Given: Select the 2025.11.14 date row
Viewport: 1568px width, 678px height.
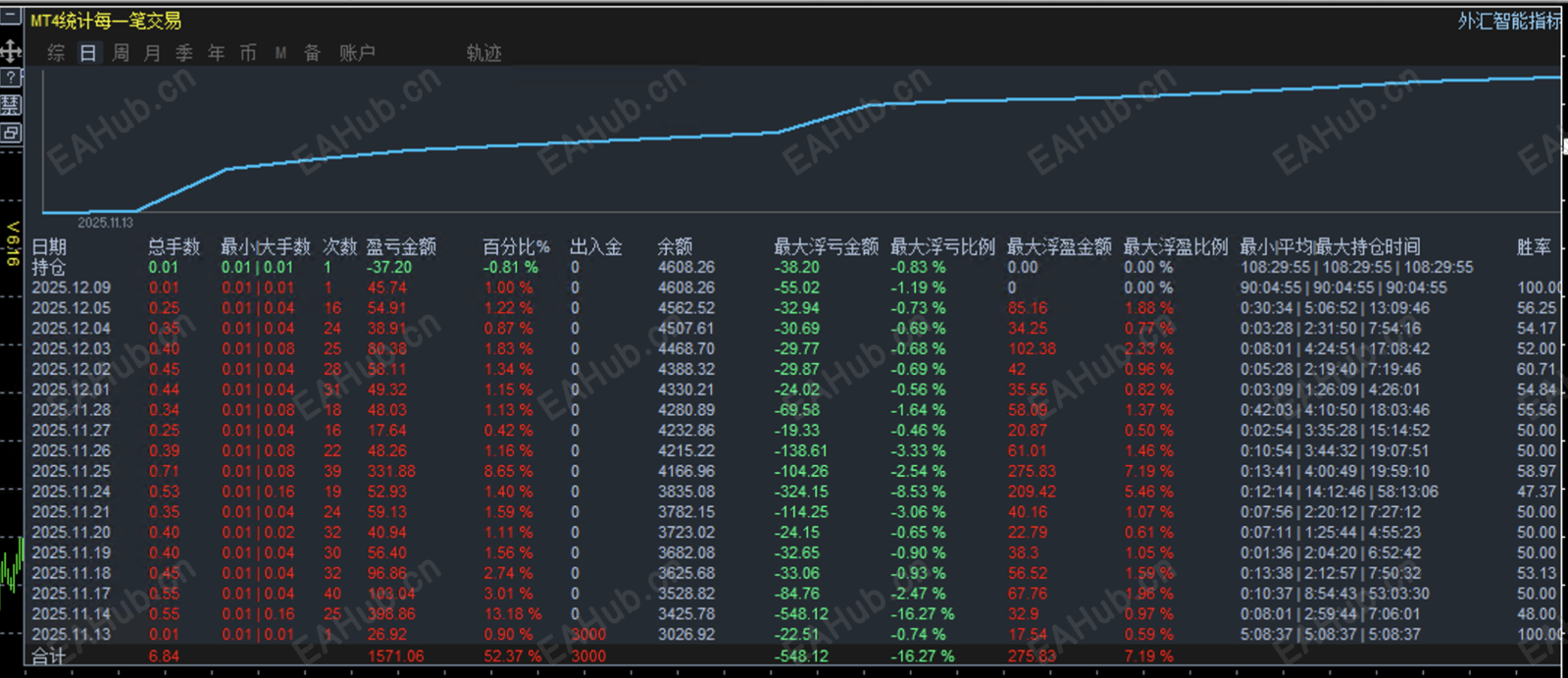Looking at the screenshot, I should pos(71,614).
